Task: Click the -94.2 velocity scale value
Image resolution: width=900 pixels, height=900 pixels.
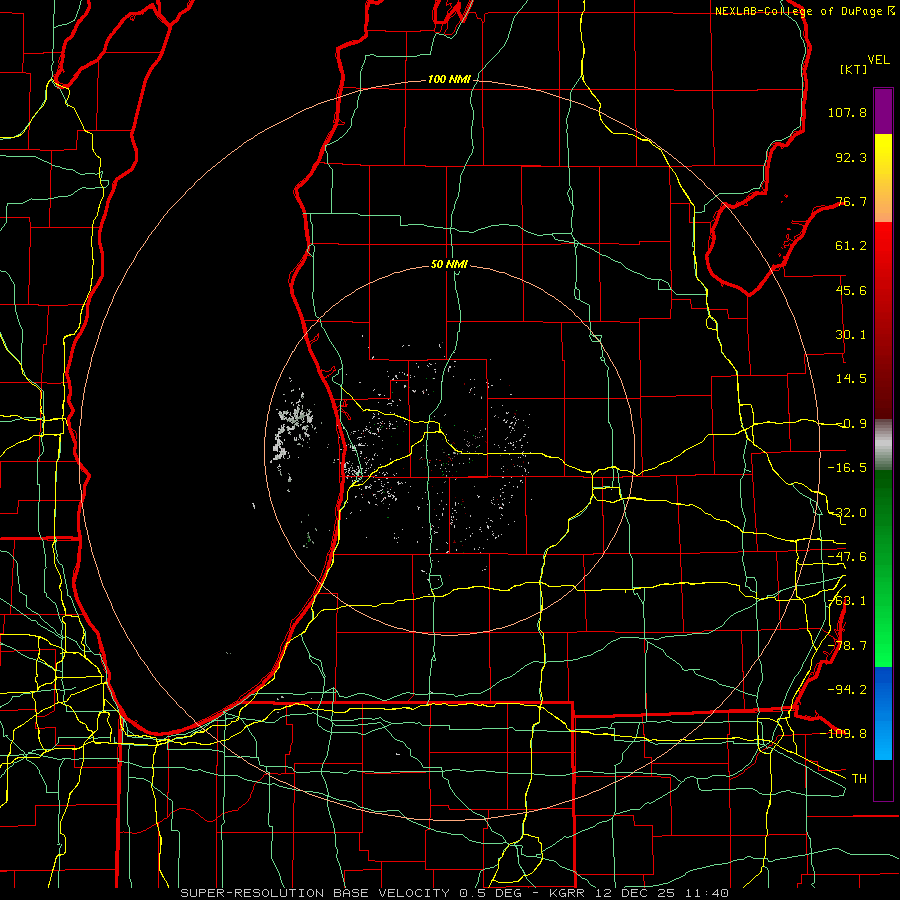Action: point(847,690)
